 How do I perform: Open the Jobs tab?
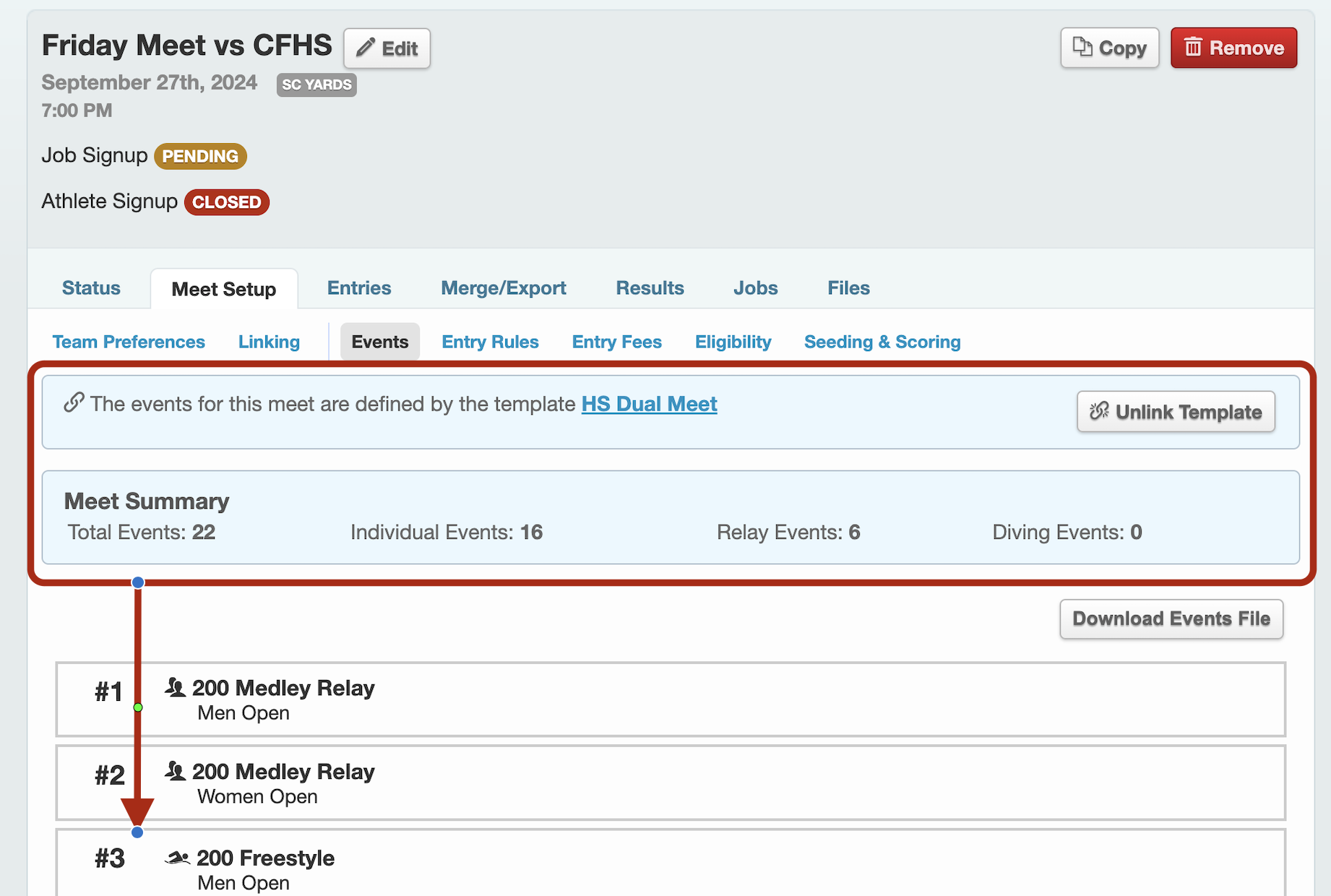point(755,288)
